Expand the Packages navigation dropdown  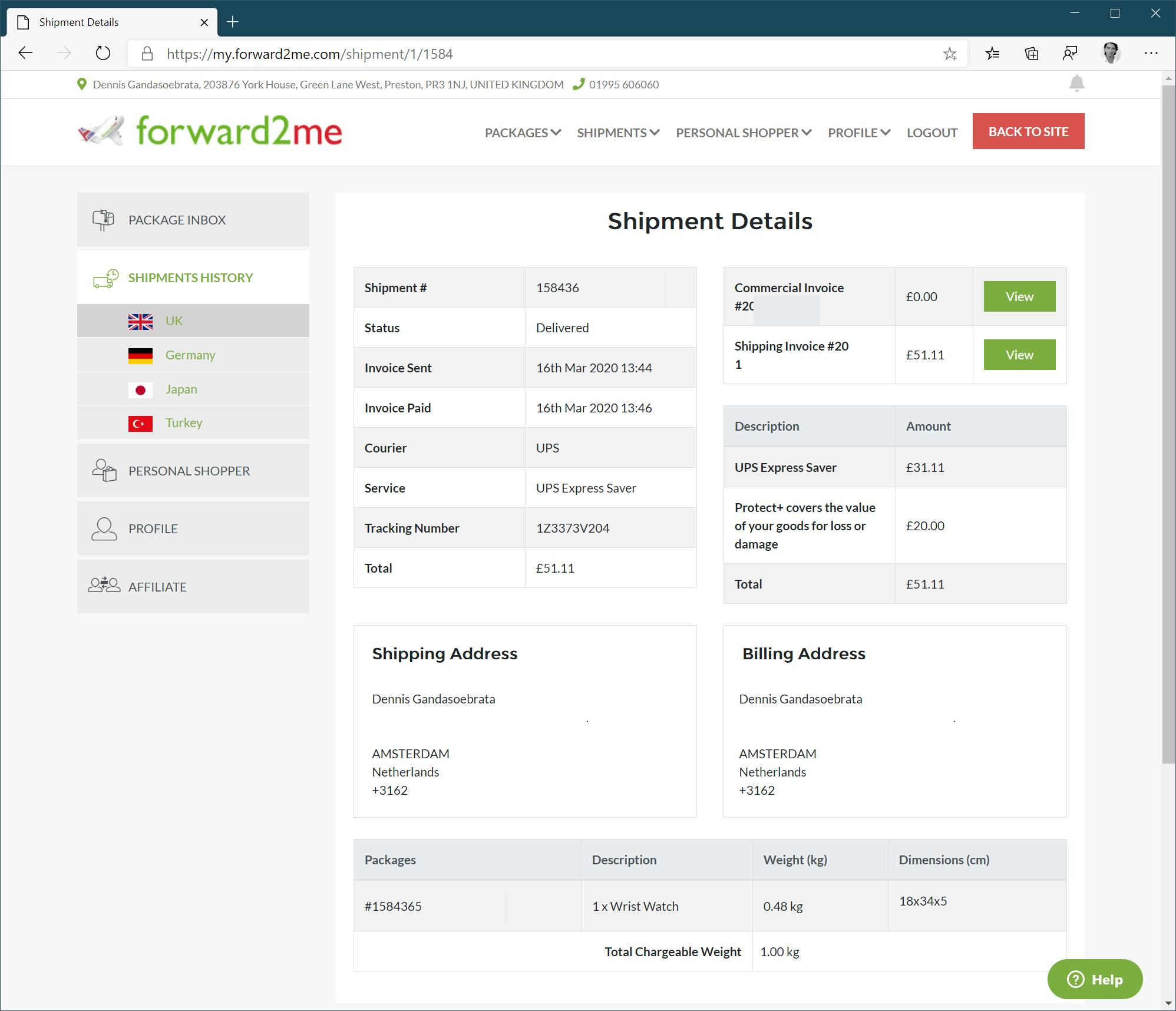[x=522, y=133]
